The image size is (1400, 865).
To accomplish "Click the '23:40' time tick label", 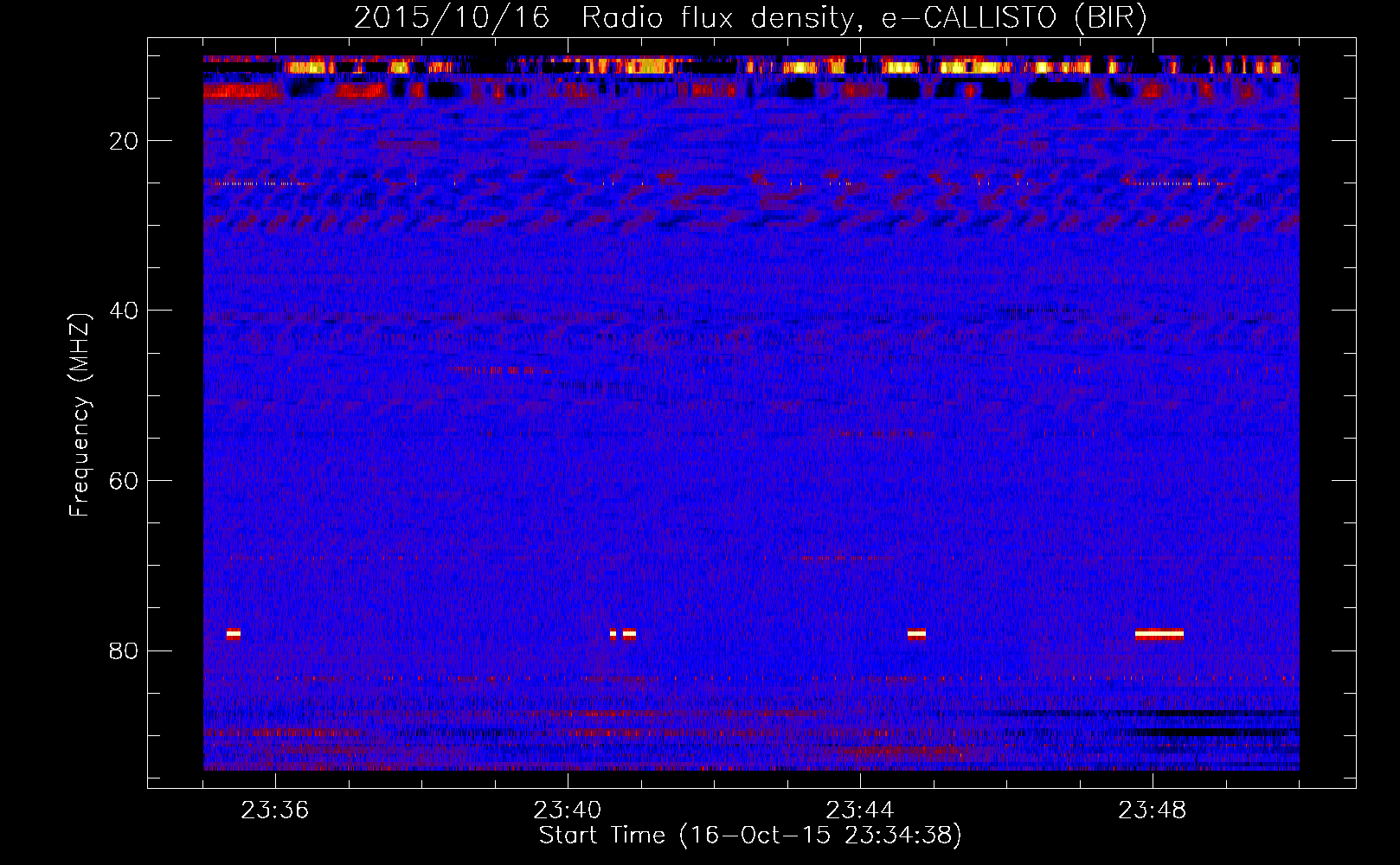I will coord(568,811).
